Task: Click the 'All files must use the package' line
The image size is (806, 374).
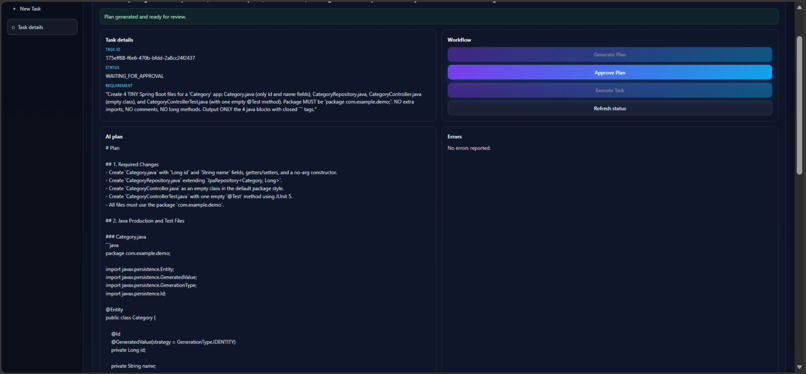Action: (x=165, y=205)
